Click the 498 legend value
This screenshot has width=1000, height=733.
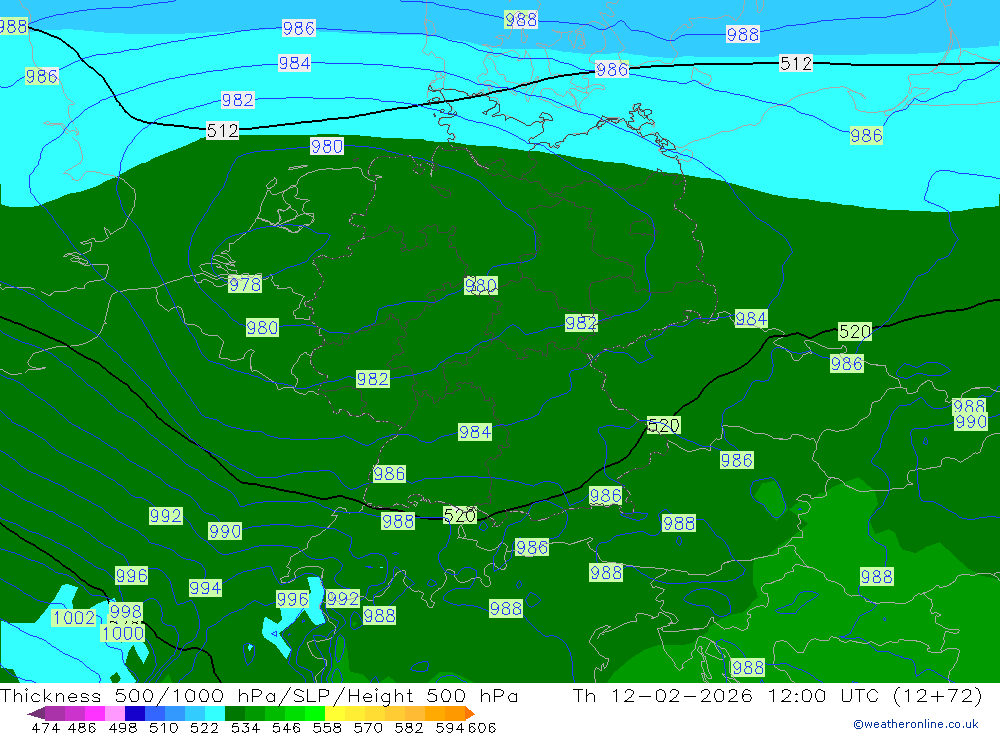point(122,727)
